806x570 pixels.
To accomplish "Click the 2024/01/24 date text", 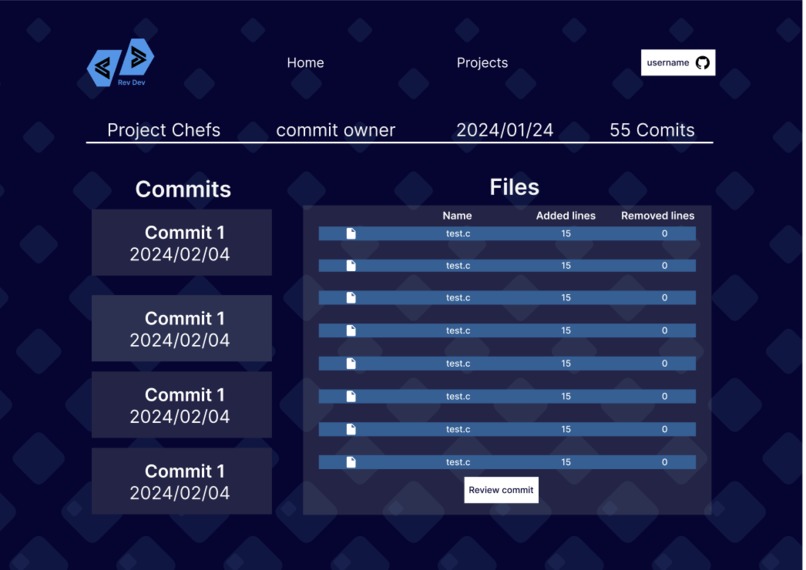I will pyautogui.click(x=505, y=130).
